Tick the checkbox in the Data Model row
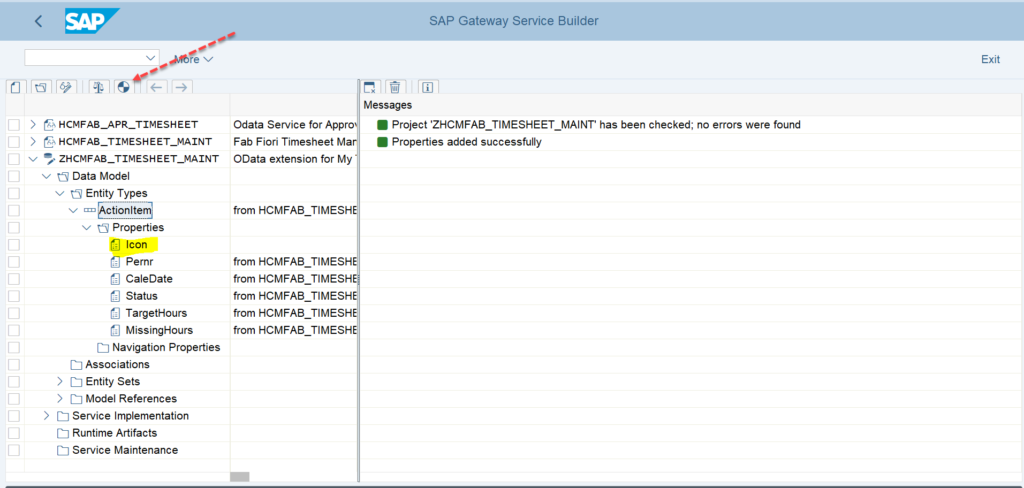 [x=14, y=176]
